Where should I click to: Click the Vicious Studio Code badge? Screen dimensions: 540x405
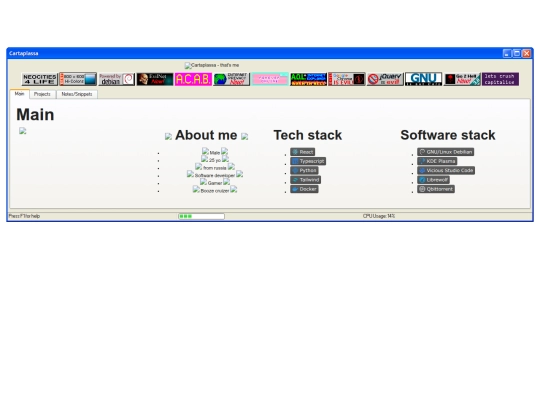[x=446, y=170]
